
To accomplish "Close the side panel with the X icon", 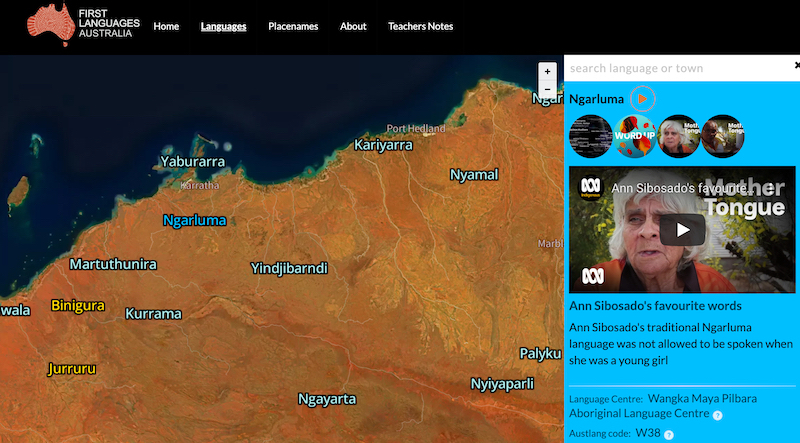I will (x=797, y=65).
